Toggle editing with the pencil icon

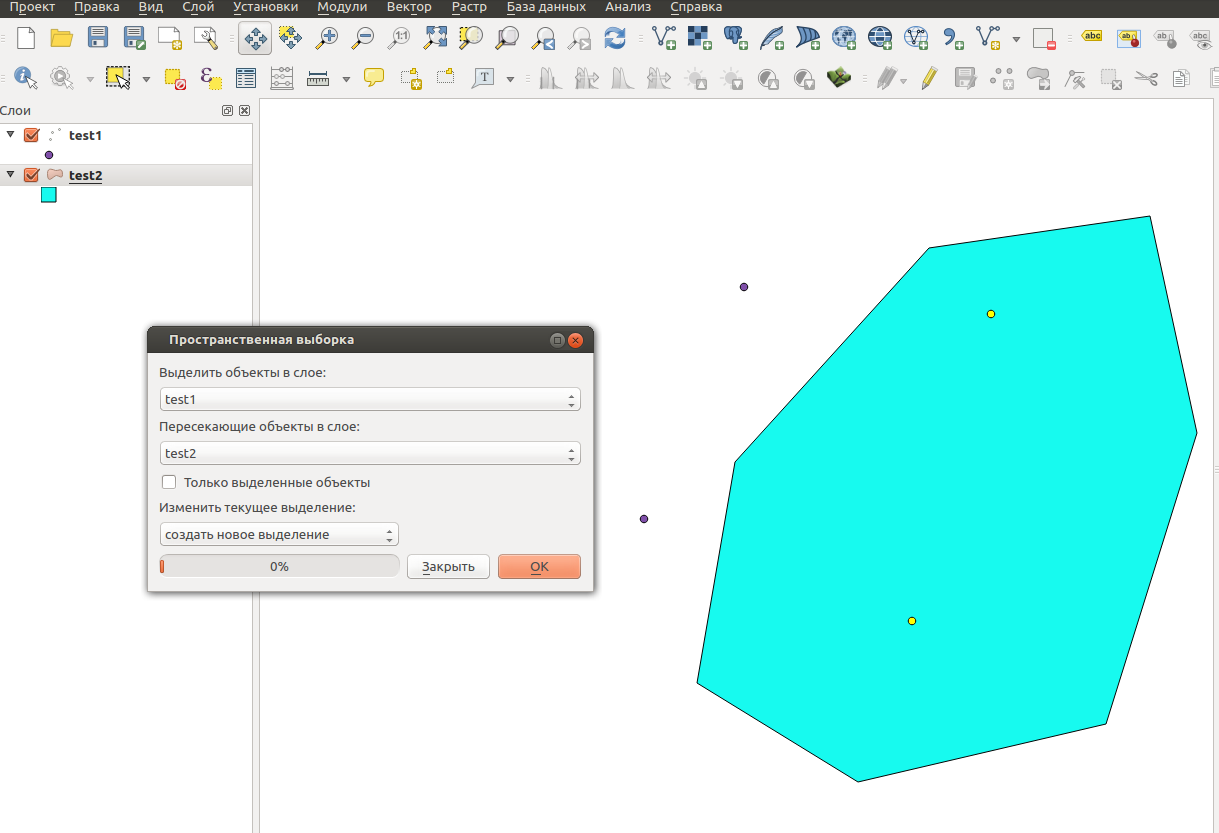pos(930,78)
